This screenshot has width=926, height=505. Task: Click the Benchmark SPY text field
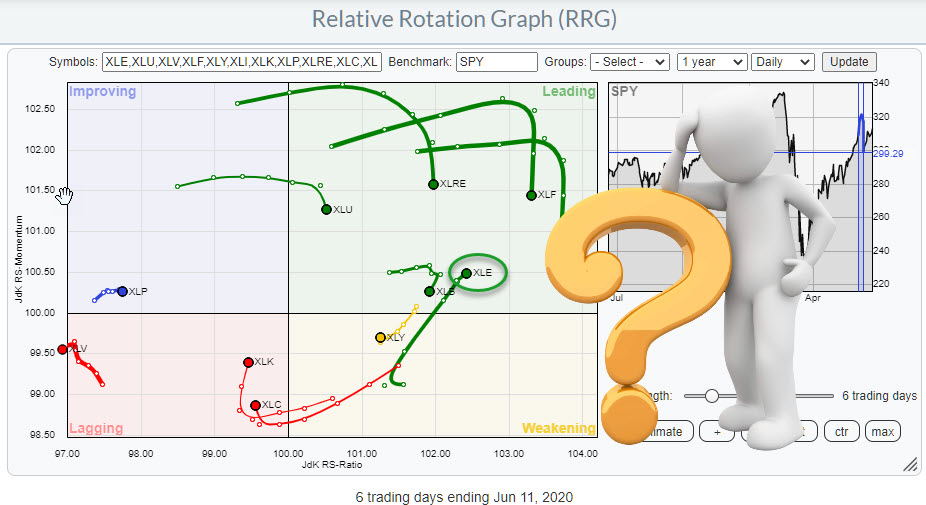(x=497, y=62)
